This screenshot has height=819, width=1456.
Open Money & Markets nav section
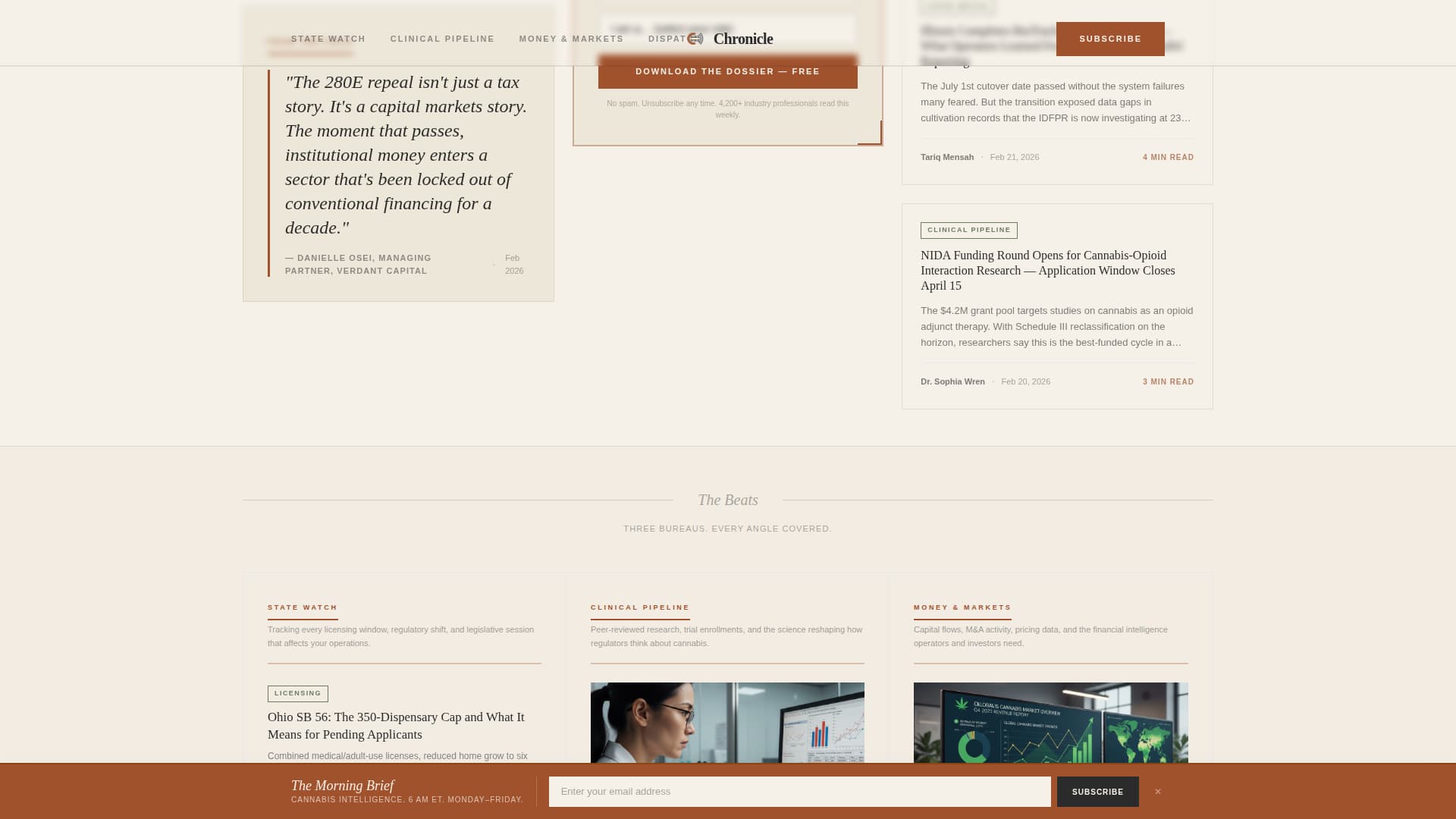571,39
